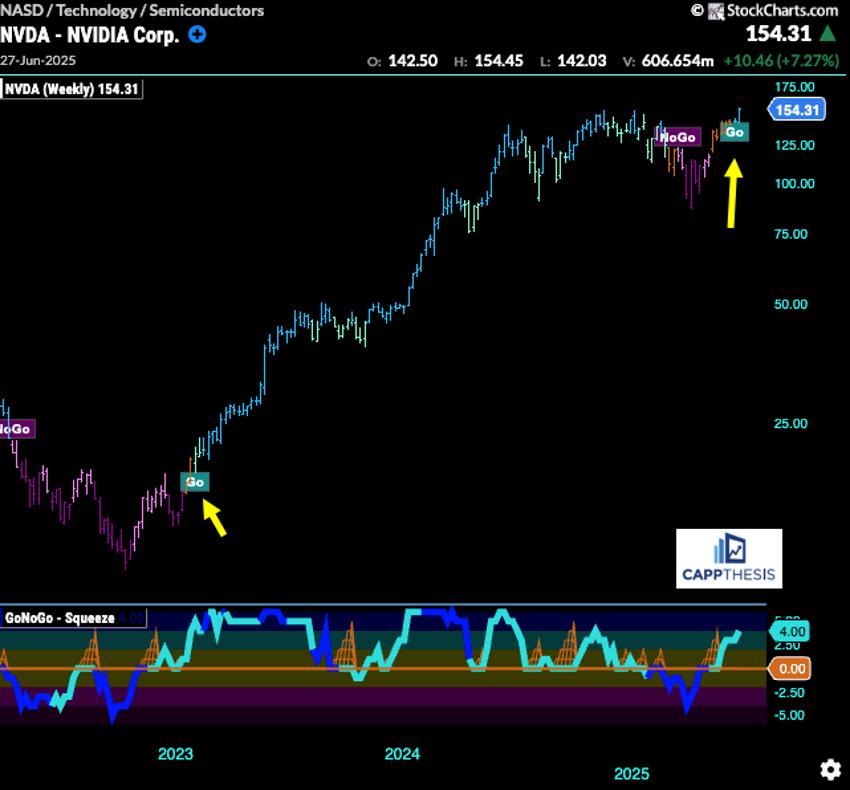
Task: Click the 2022 NoGo label at left edge
Action: [17, 429]
